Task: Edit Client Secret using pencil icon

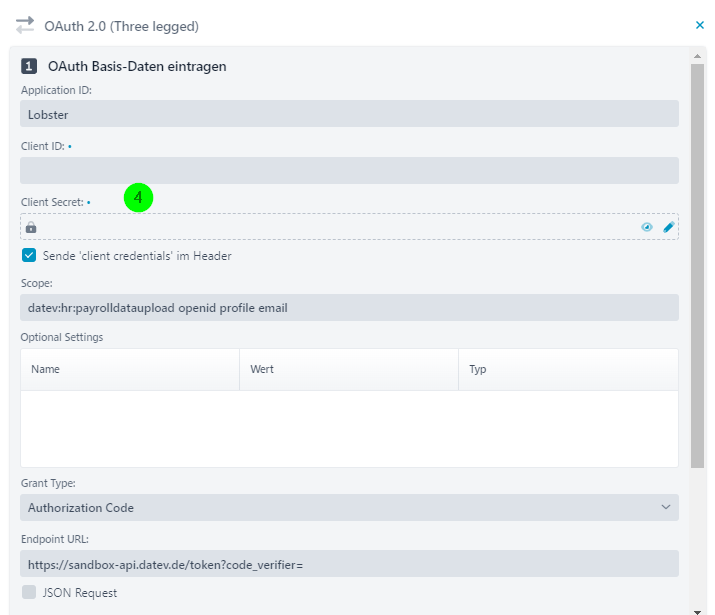Action: coord(668,227)
